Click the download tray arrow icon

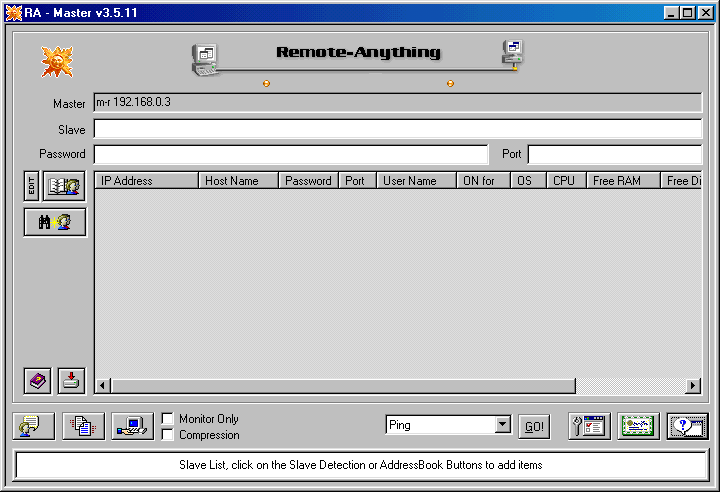click(71, 381)
